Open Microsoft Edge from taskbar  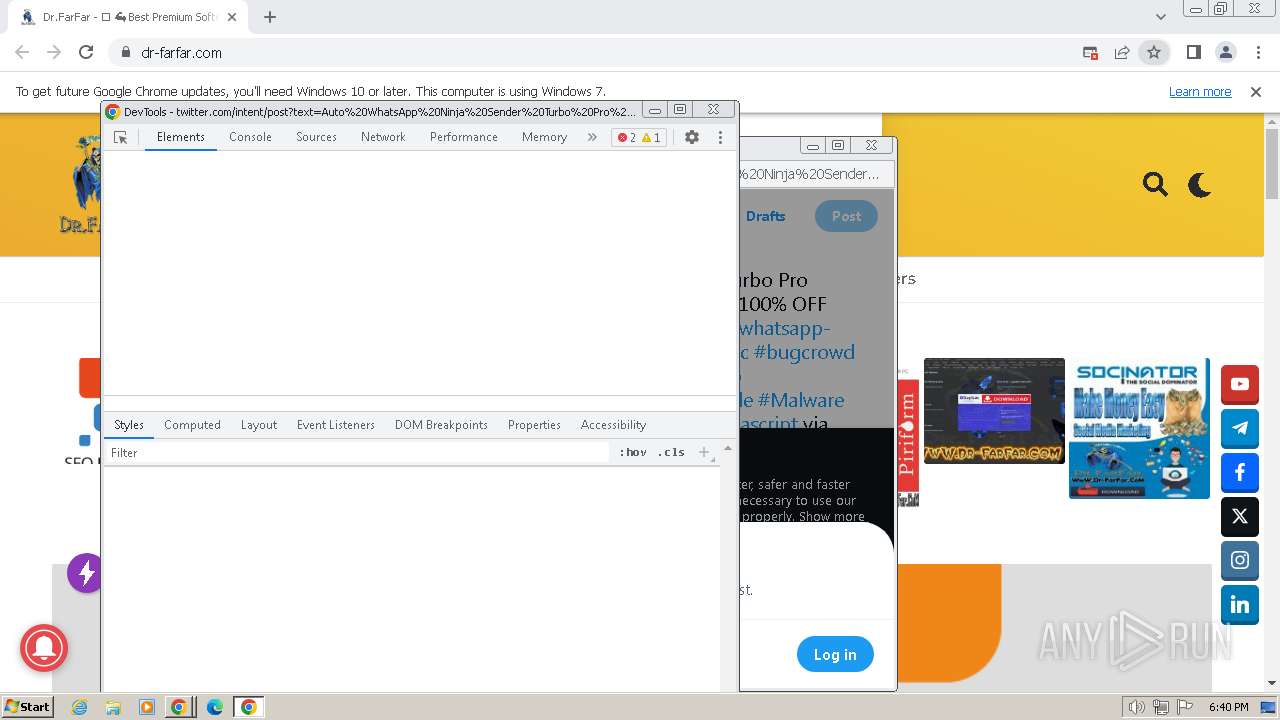(x=214, y=707)
